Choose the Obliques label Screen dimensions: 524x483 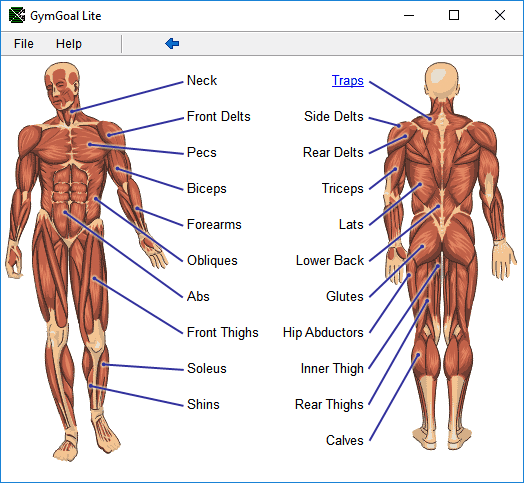(212, 260)
